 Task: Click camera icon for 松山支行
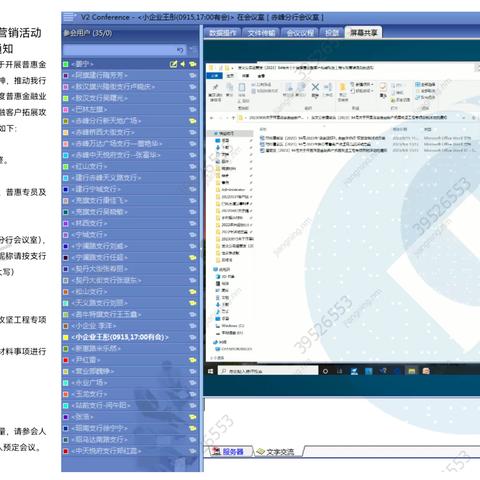[x=193, y=292]
